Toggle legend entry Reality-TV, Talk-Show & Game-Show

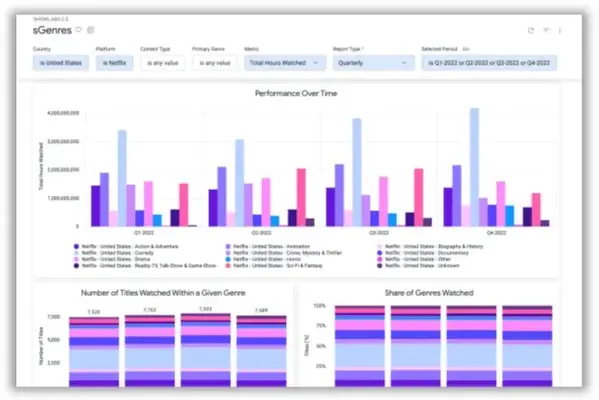pyautogui.click(x=145, y=266)
